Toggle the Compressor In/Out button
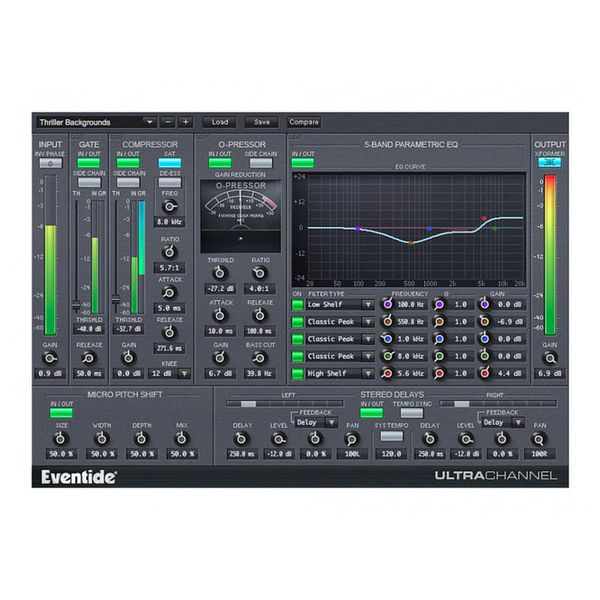600x600 pixels. click(128, 163)
